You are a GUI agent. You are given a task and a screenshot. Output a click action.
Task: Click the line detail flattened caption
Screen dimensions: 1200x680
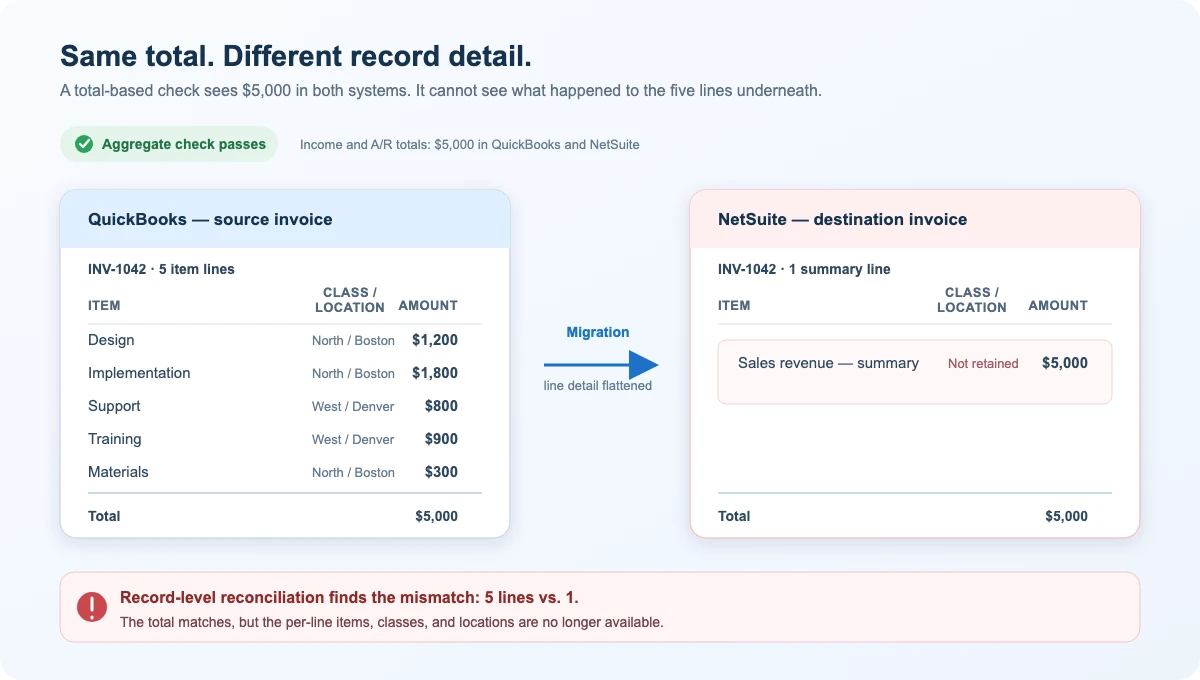(598, 386)
